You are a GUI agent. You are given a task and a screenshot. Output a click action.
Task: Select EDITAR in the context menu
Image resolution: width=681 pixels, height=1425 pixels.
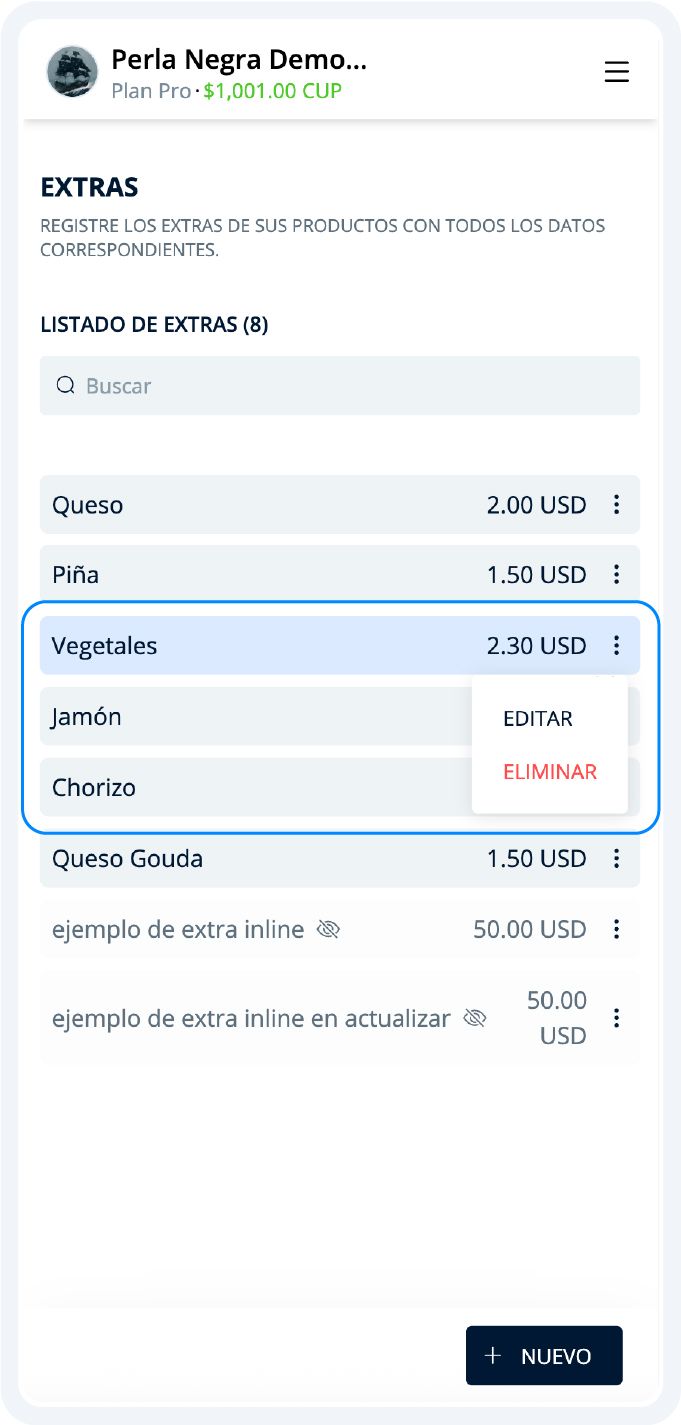537,718
